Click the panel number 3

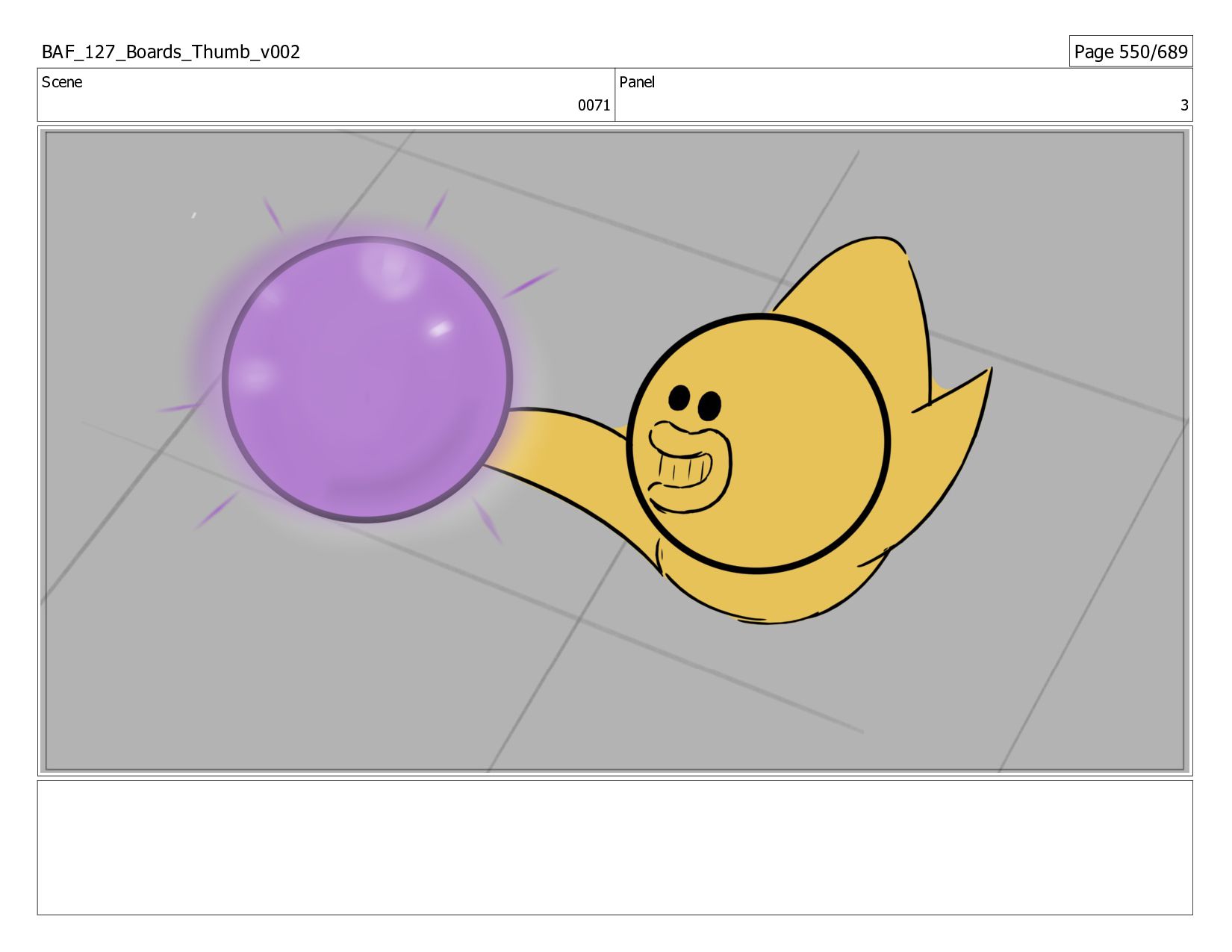(1183, 105)
